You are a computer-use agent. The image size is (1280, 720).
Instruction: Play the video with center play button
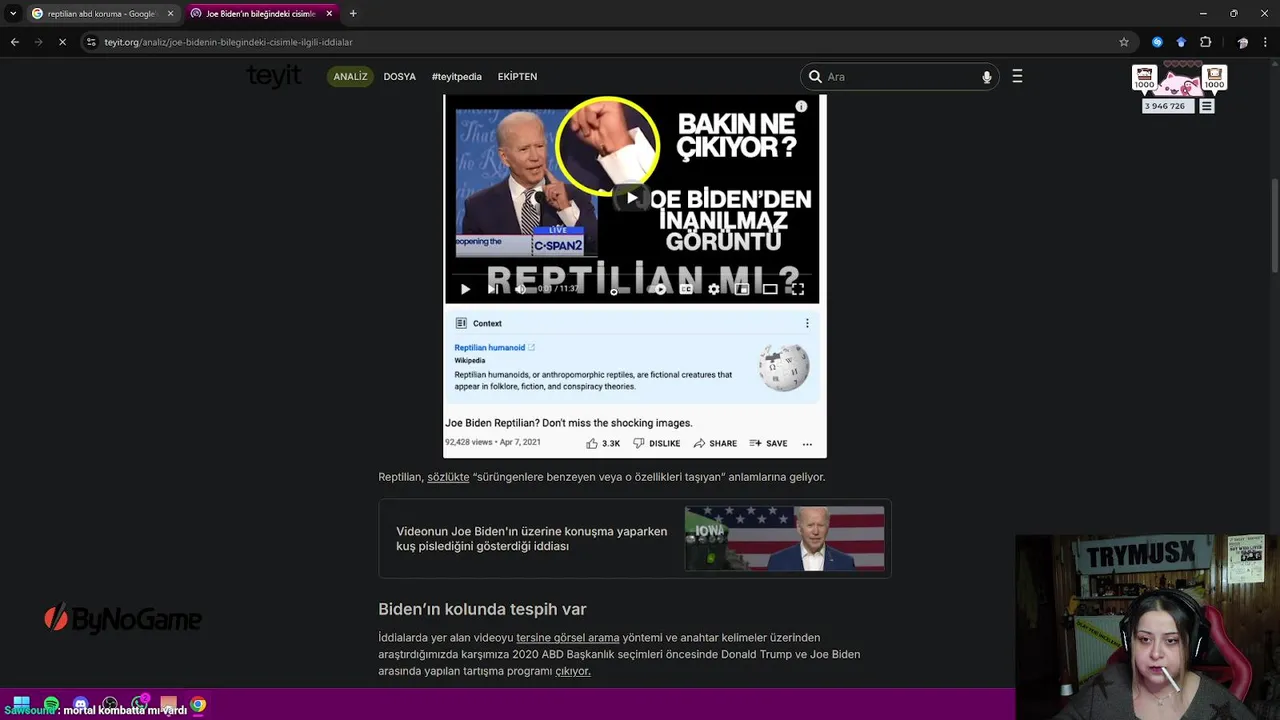click(631, 198)
